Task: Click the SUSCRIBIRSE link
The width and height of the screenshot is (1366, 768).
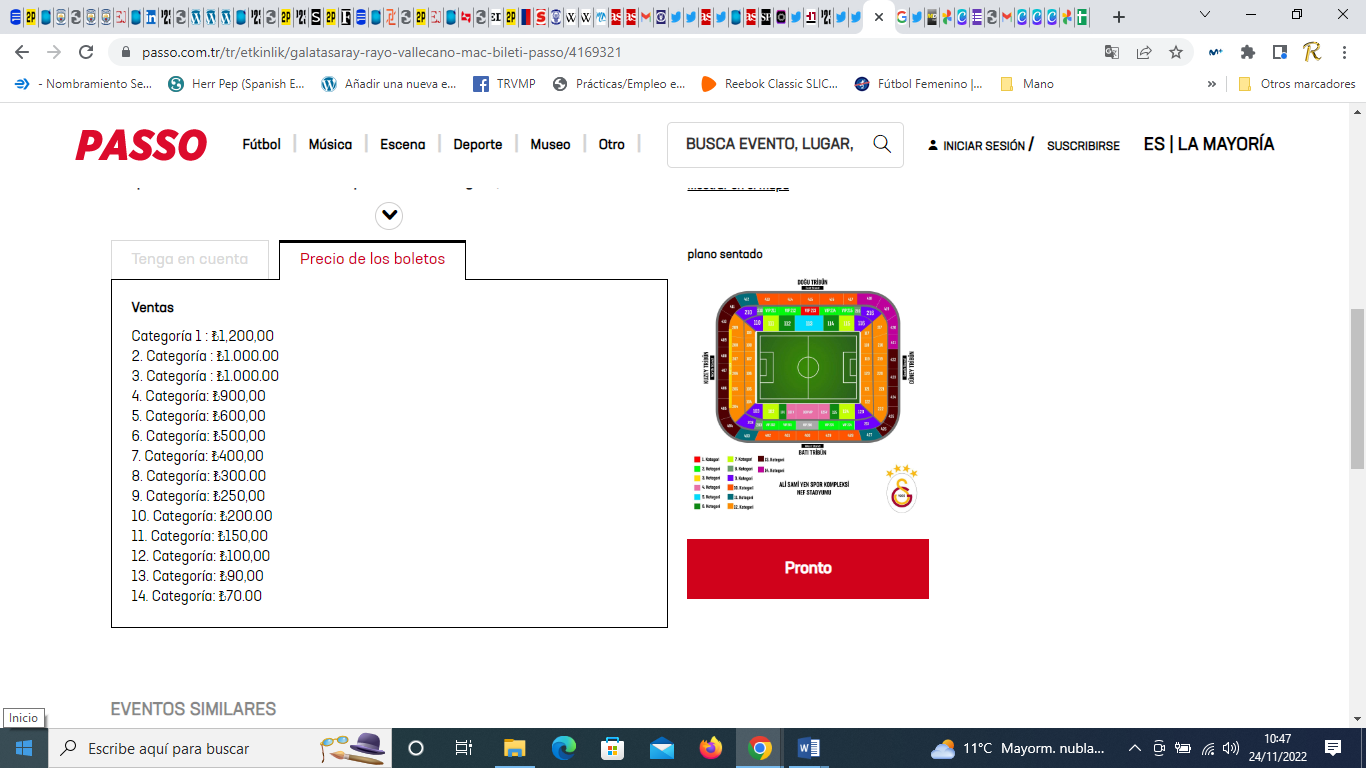Action: tap(1083, 146)
